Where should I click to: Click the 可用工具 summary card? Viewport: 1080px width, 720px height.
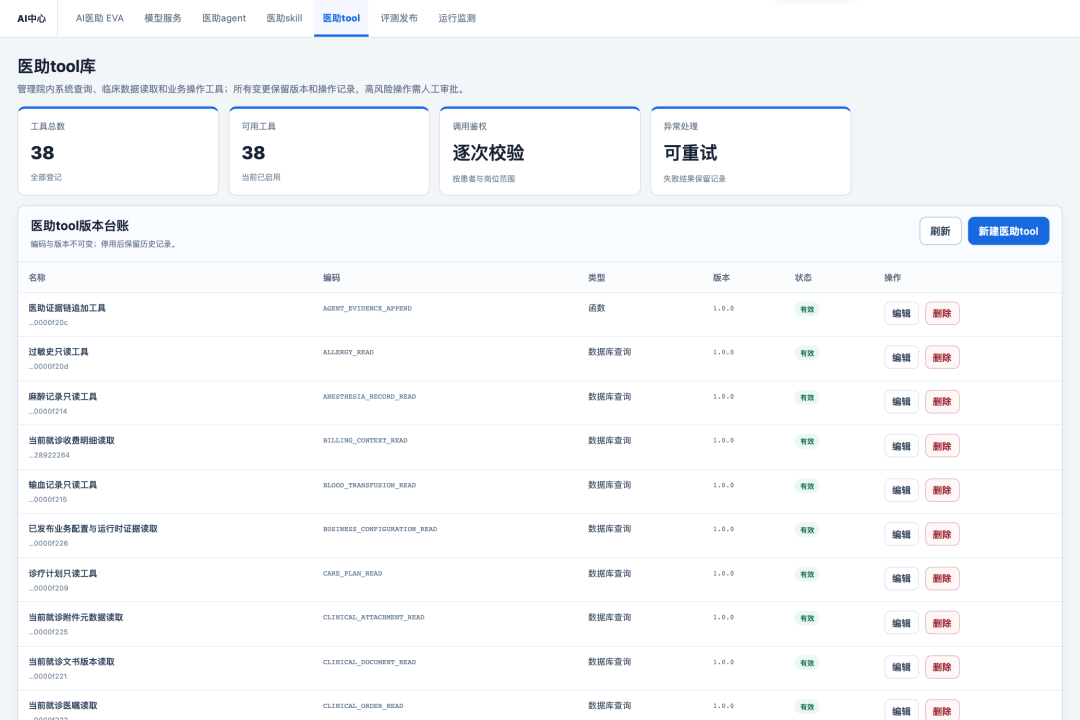pyautogui.click(x=329, y=151)
